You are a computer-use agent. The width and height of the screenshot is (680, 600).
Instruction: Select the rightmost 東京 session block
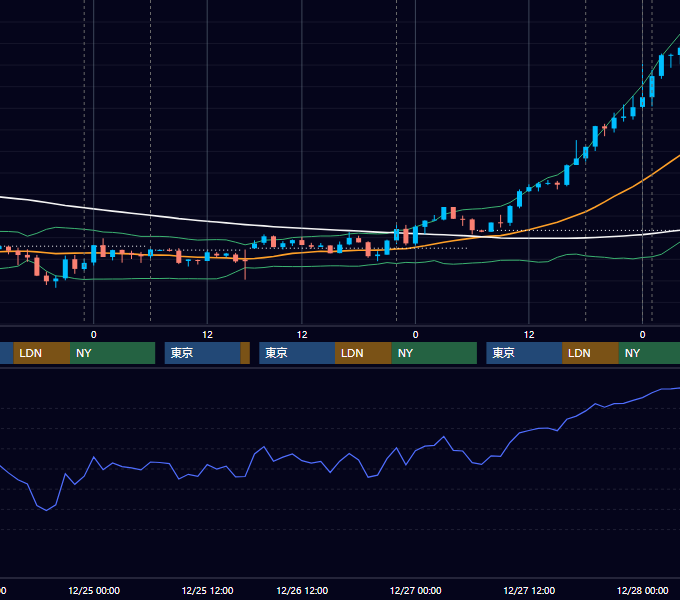click(x=524, y=353)
